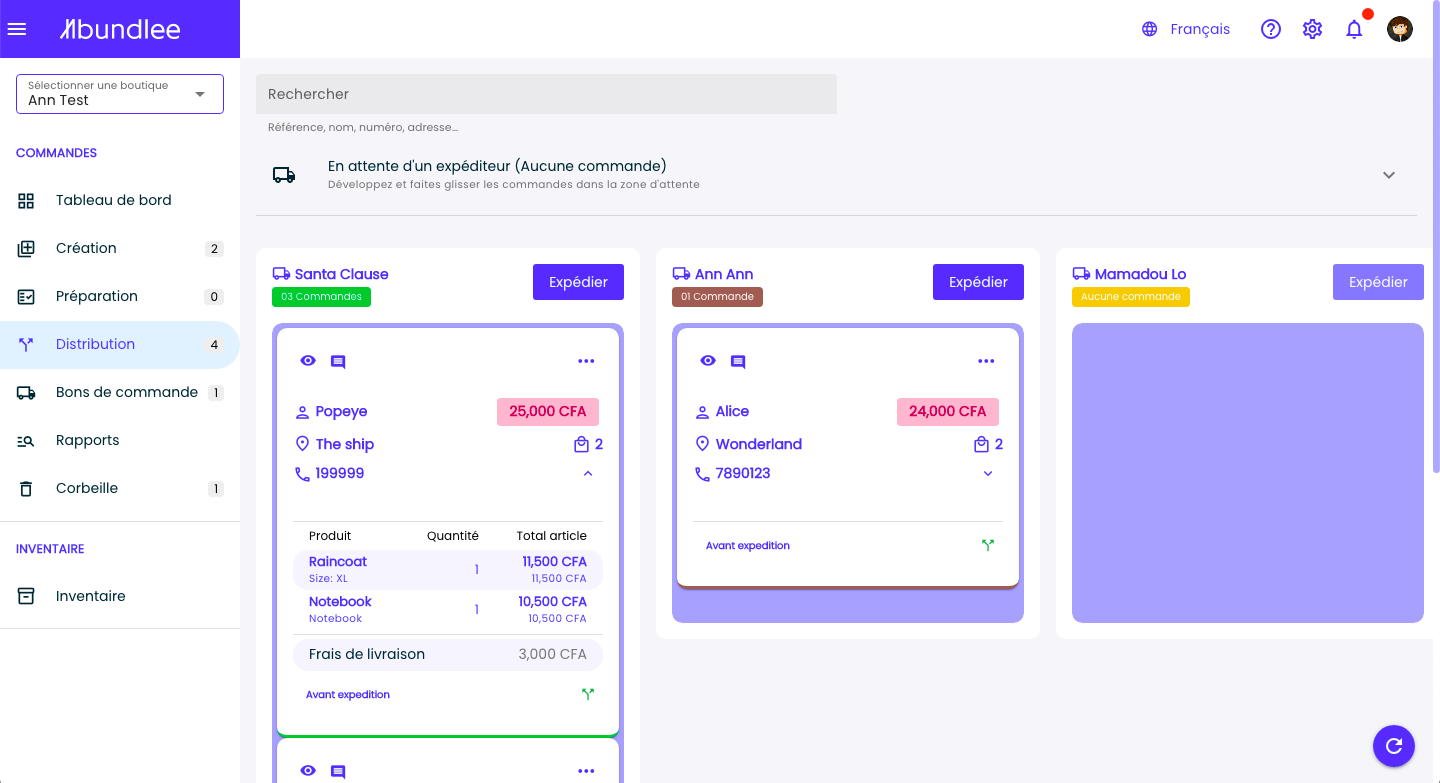Open user avatar profile menu
The image size is (1440, 783).
(x=1400, y=29)
